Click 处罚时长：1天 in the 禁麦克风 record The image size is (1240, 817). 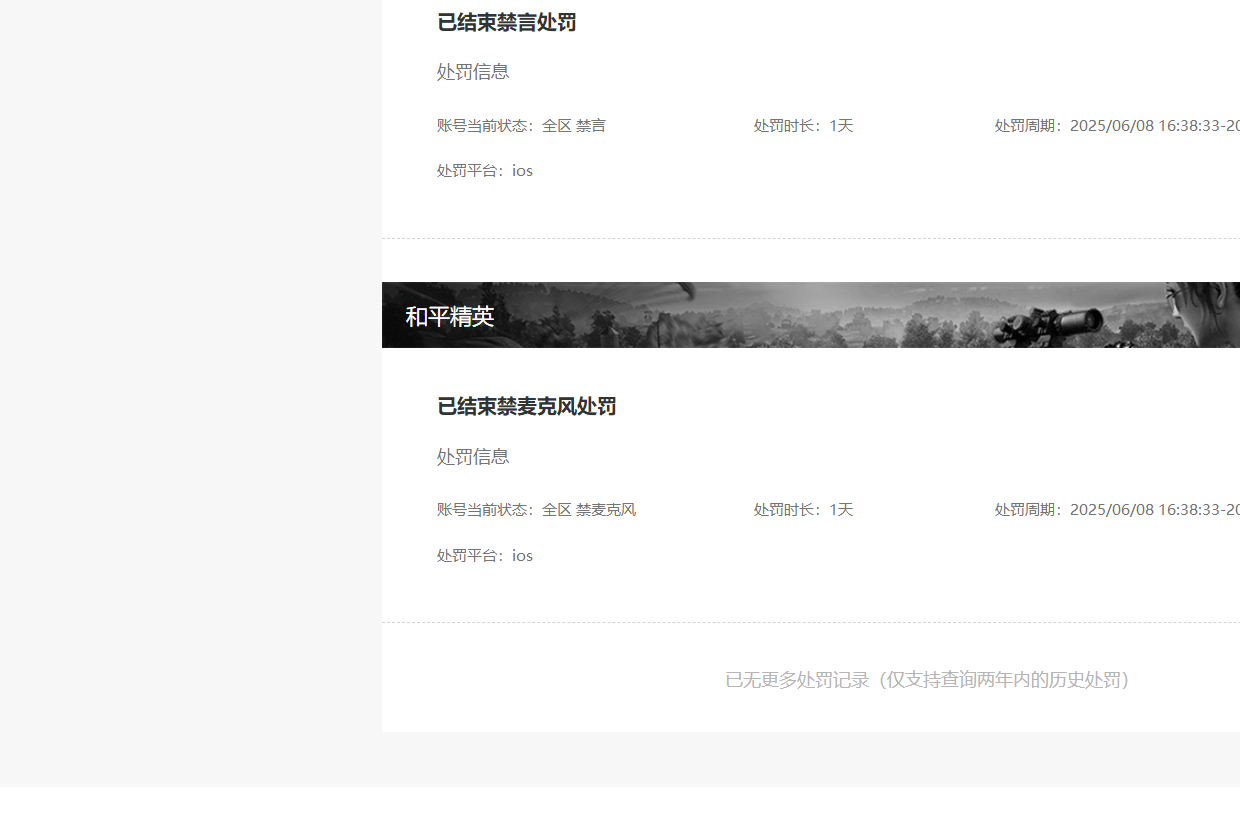pos(803,510)
